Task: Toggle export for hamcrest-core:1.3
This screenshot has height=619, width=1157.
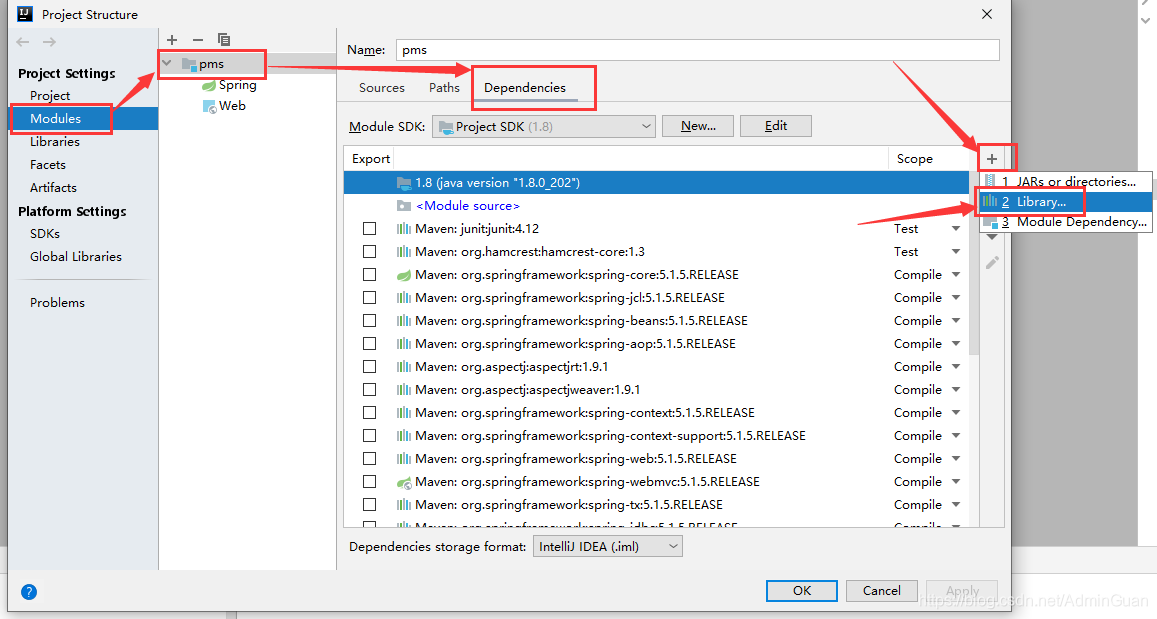Action: click(x=370, y=252)
